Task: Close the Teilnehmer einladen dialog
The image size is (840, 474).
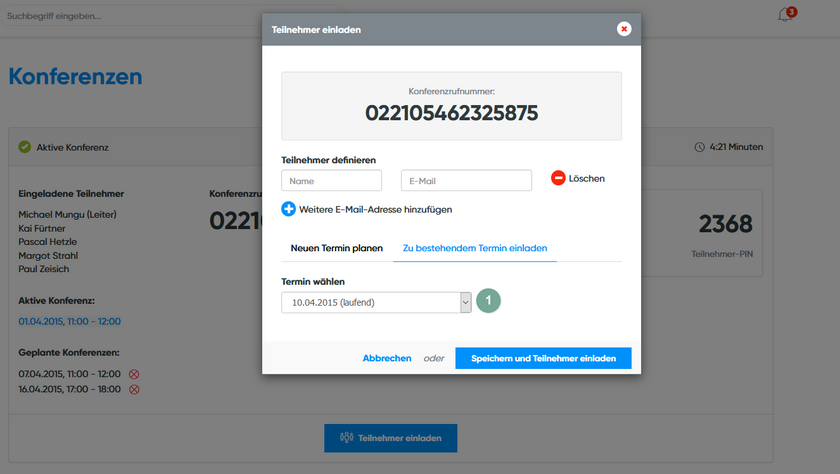Action: 624,29
